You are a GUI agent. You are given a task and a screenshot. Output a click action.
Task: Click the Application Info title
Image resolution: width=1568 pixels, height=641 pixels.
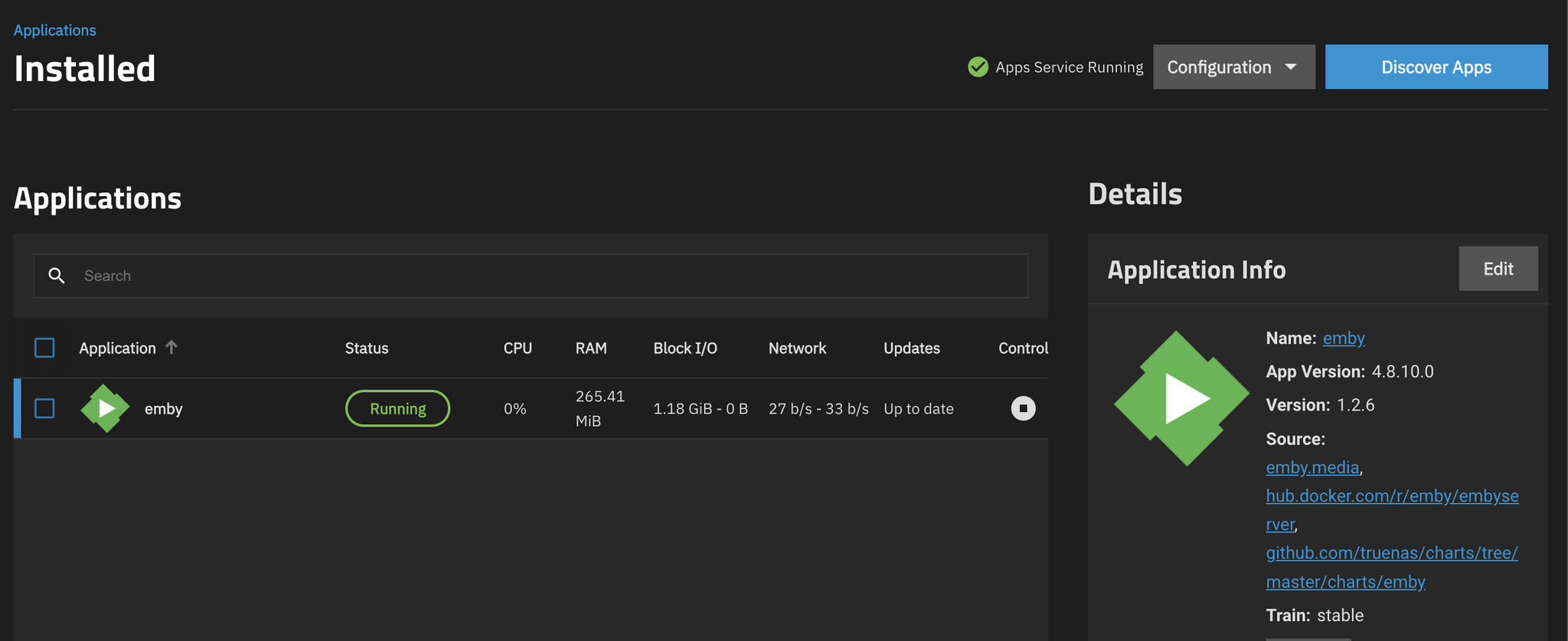click(x=1197, y=270)
